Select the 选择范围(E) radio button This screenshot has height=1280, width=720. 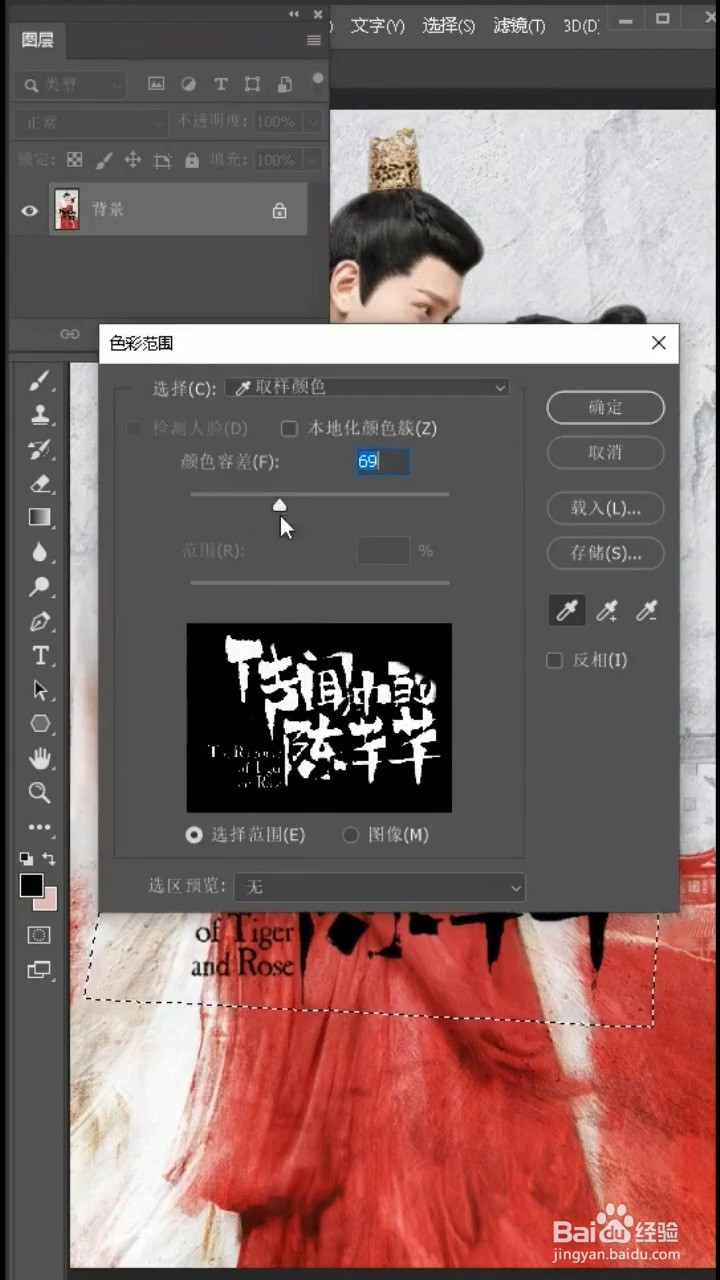click(194, 835)
